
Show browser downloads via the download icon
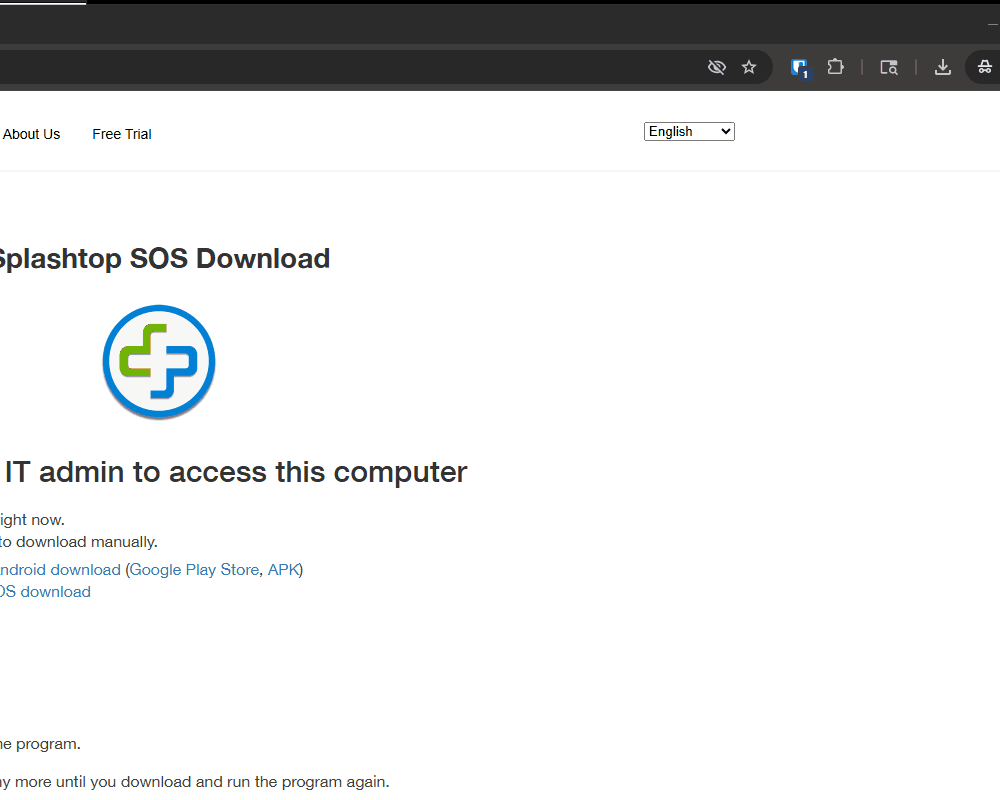(x=942, y=67)
